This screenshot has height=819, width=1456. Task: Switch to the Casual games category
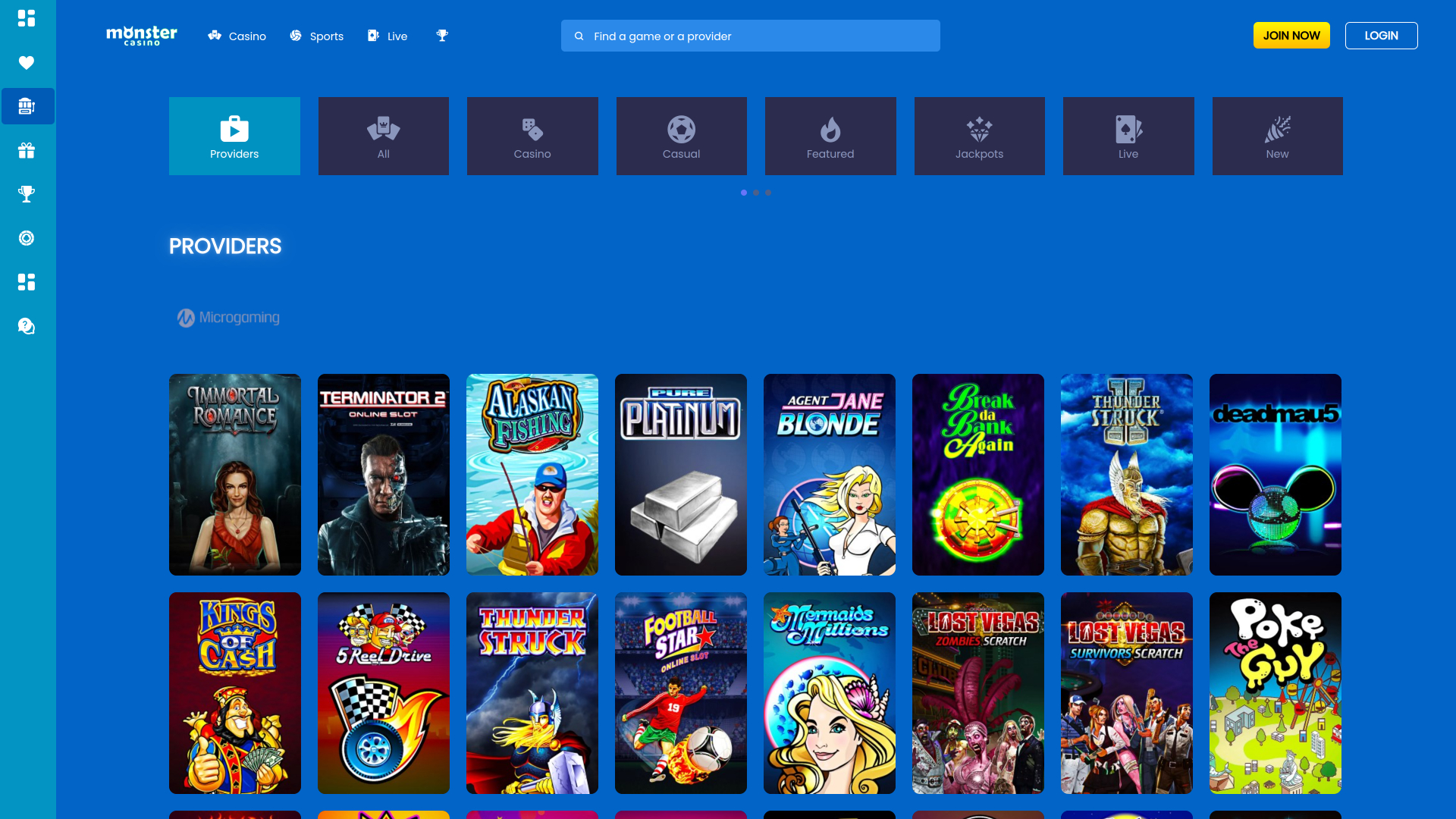coord(681,136)
